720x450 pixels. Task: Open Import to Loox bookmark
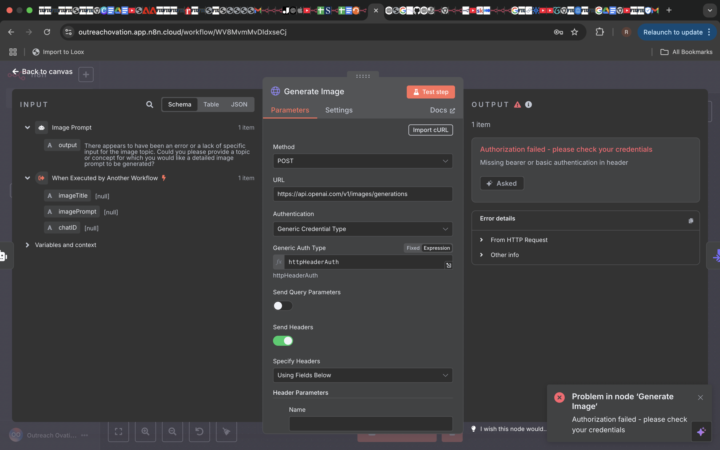[x=58, y=52]
